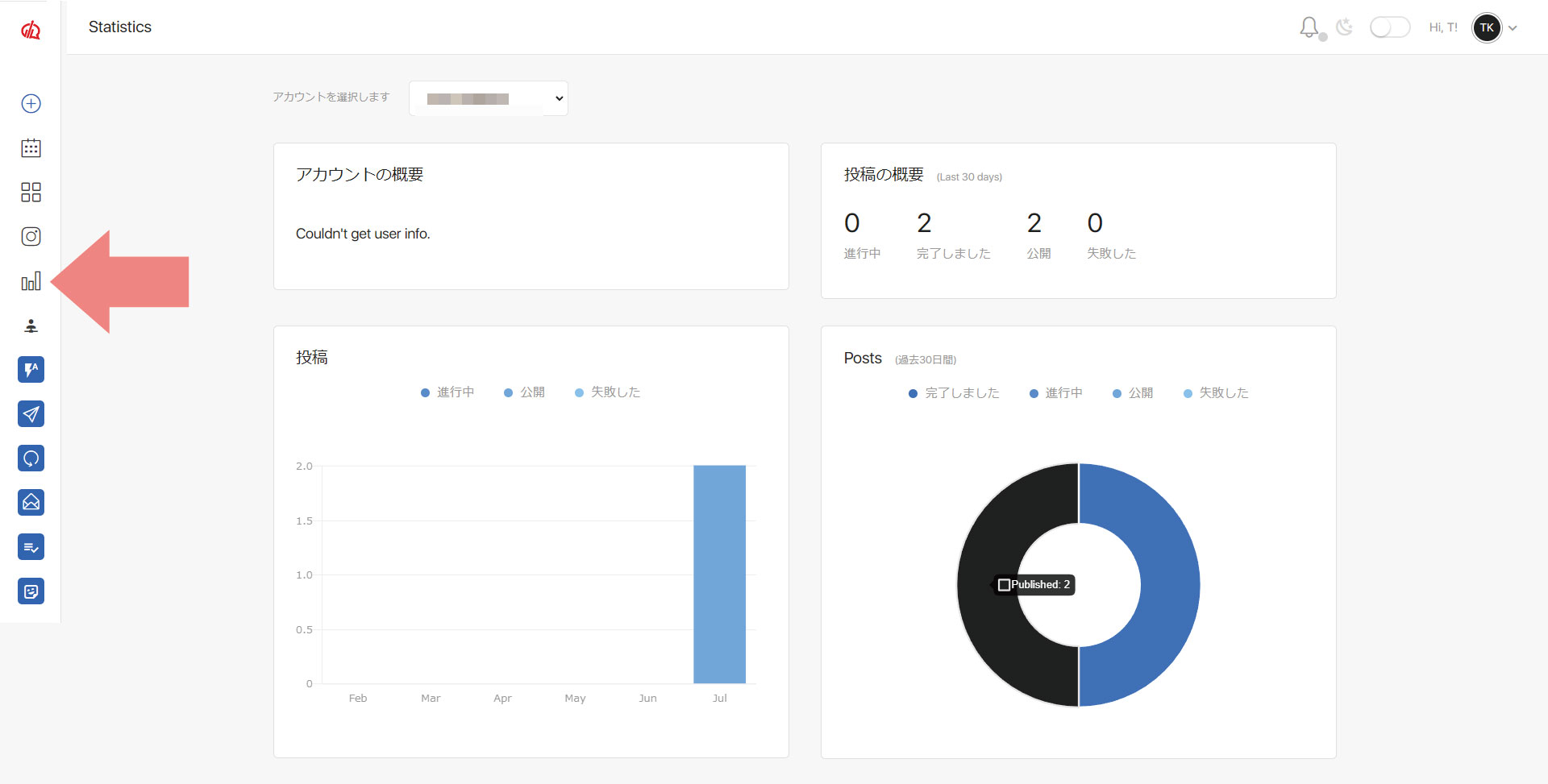Click the red logo at top left
The height and width of the screenshot is (784, 1548).
click(x=31, y=31)
